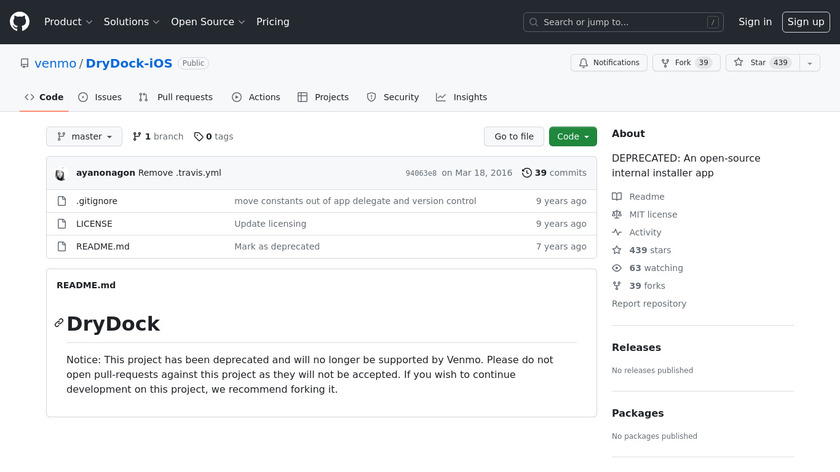
Task: Open the move constants commit message
Action: tap(355, 201)
